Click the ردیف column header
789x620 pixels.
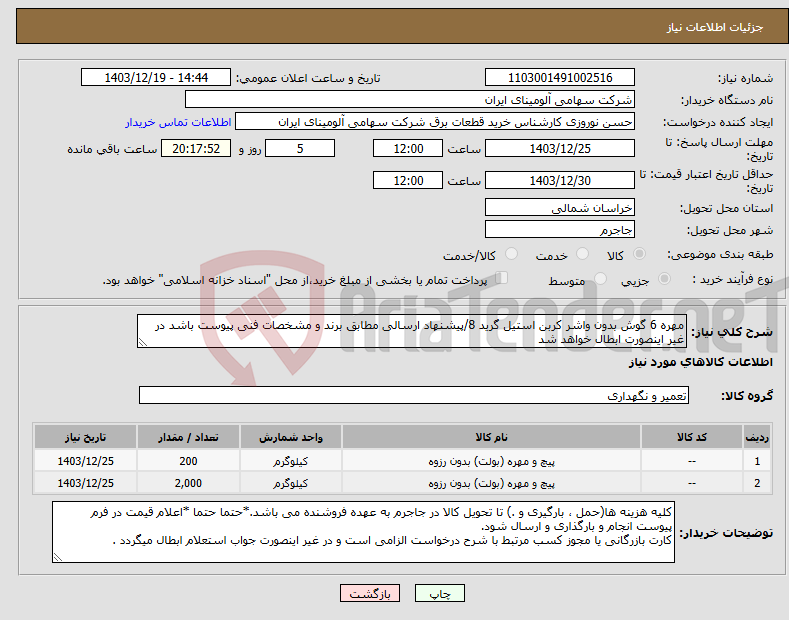(757, 437)
